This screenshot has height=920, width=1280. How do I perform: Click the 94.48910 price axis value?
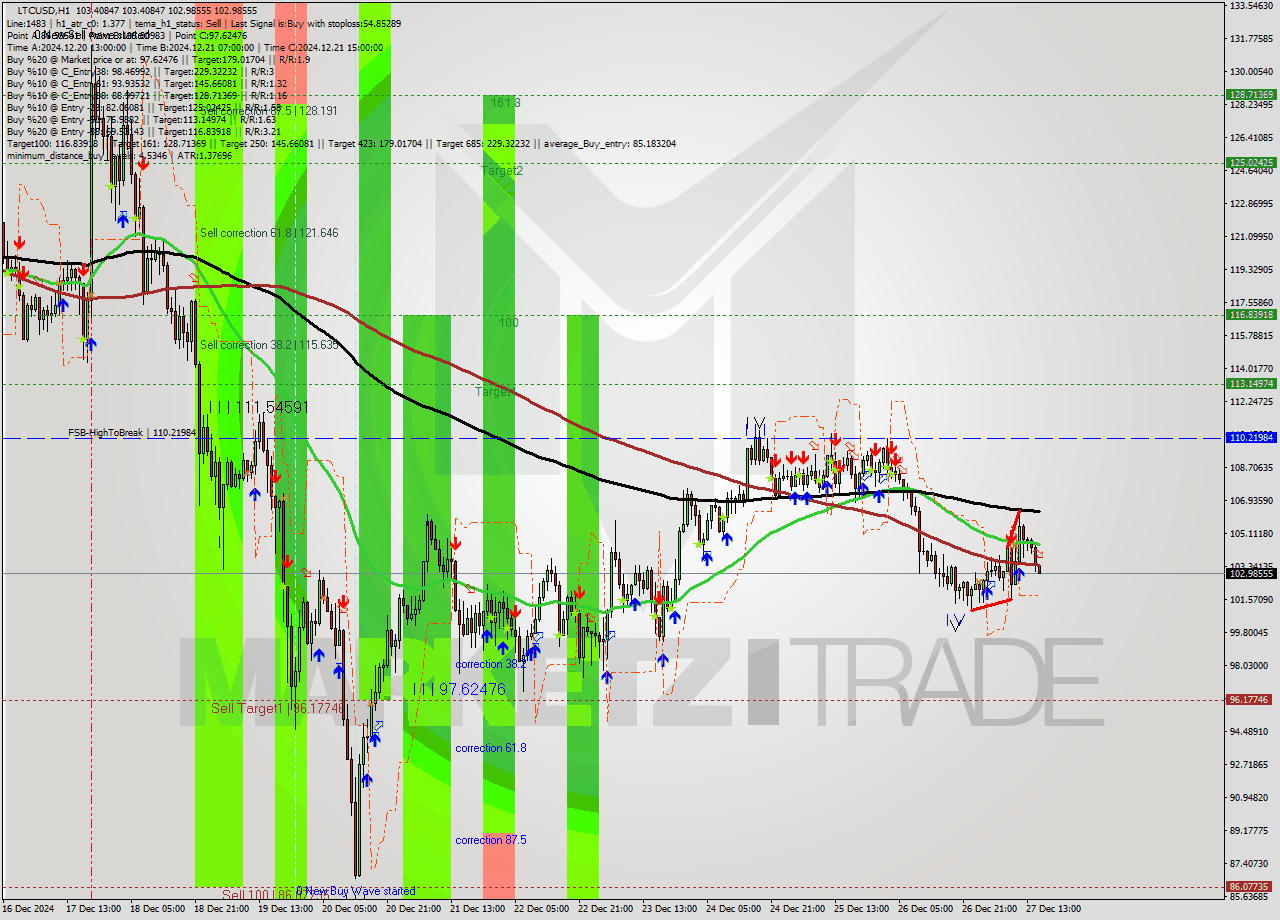point(1251,732)
